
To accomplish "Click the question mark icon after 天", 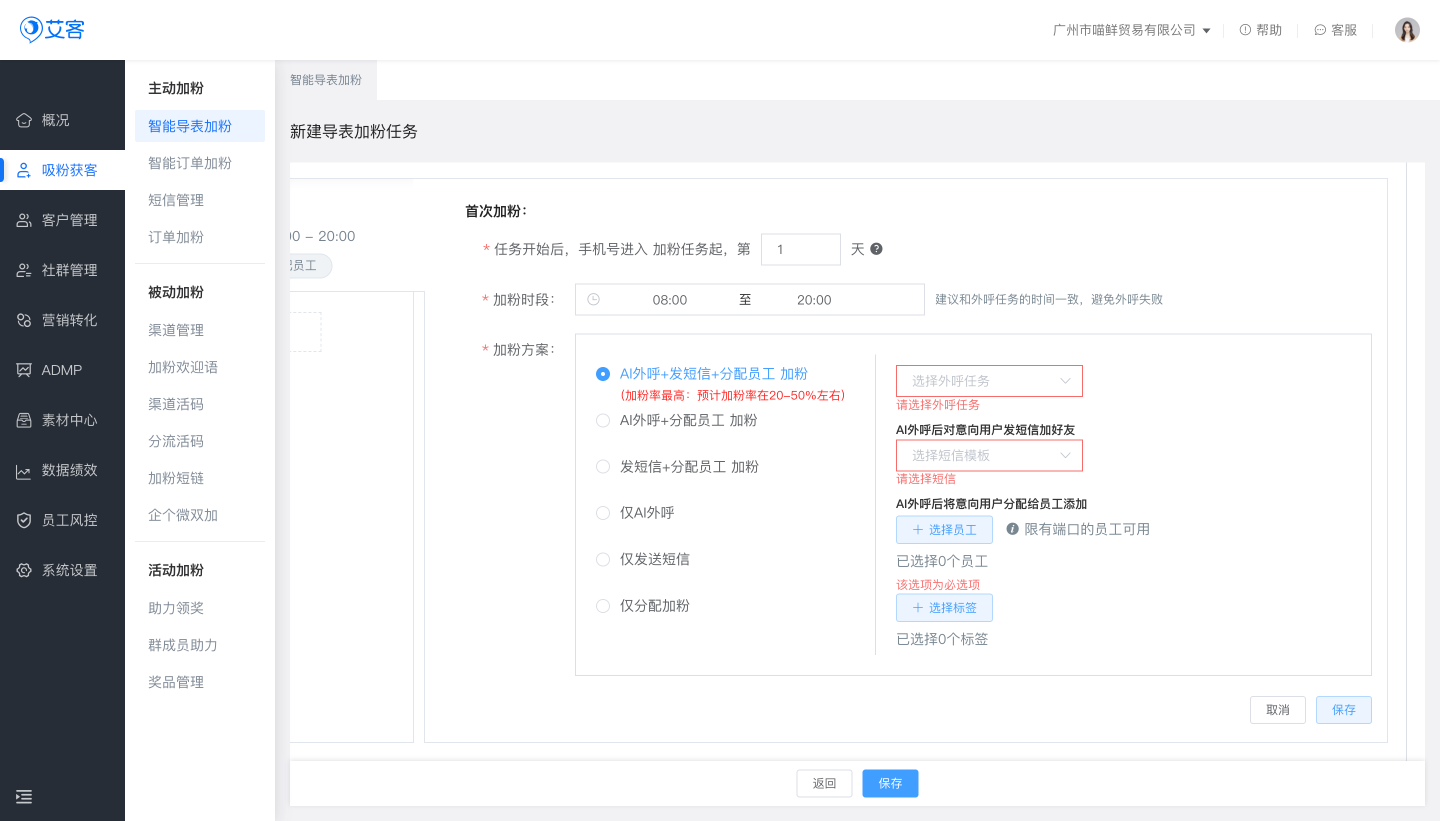I will [876, 249].
